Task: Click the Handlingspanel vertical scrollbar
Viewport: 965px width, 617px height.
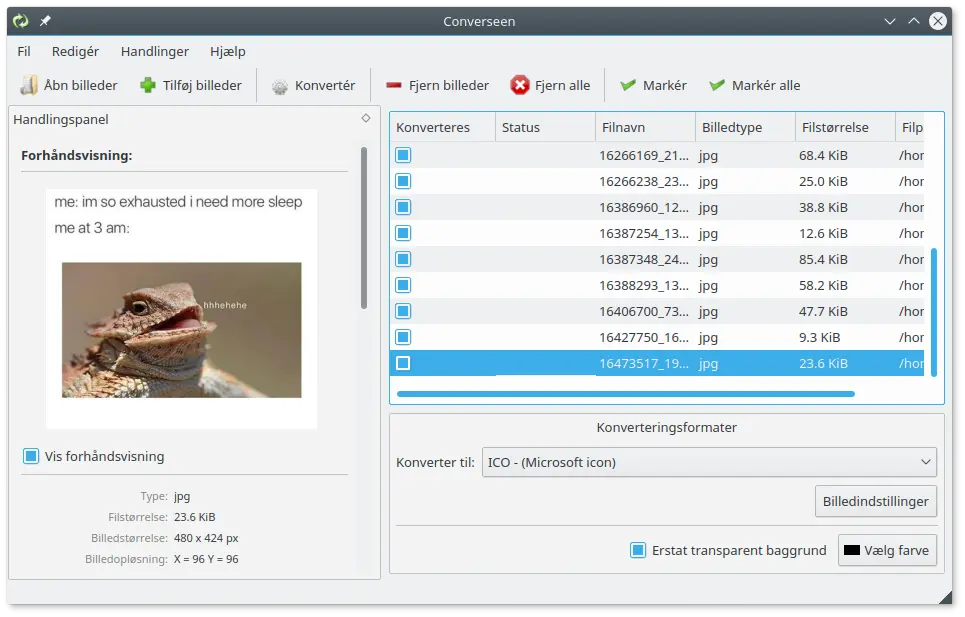Action: (364, 228)
